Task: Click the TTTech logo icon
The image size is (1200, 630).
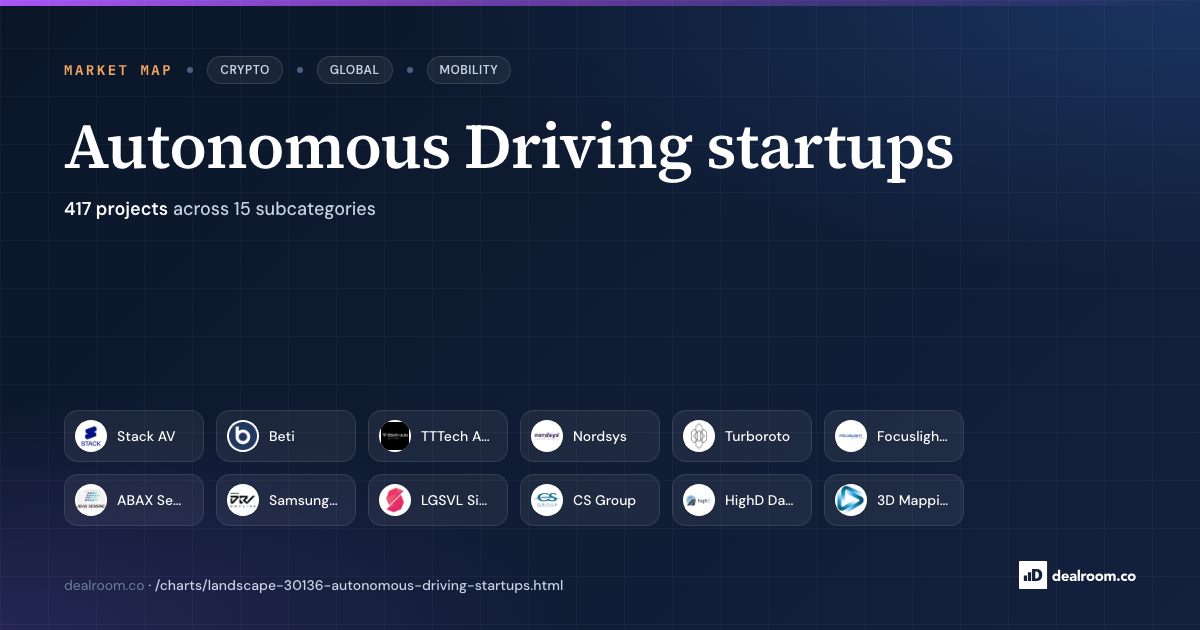Action: pos(395,436)
